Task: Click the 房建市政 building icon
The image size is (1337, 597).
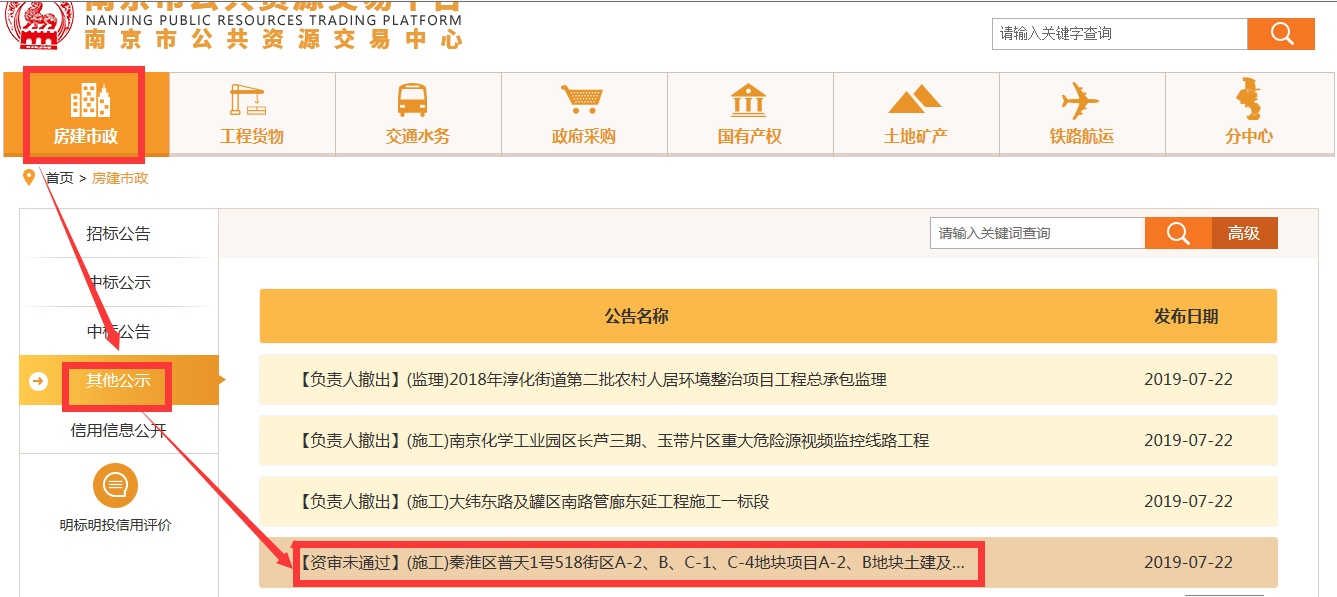Action: pos(86,101)
